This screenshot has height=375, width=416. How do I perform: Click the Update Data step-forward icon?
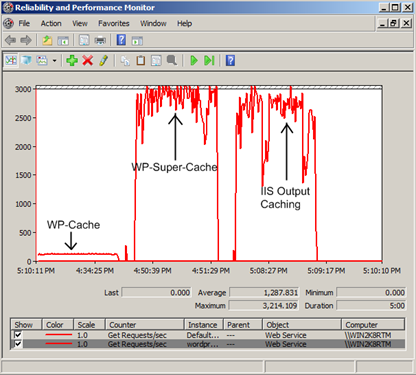point(209,61)
